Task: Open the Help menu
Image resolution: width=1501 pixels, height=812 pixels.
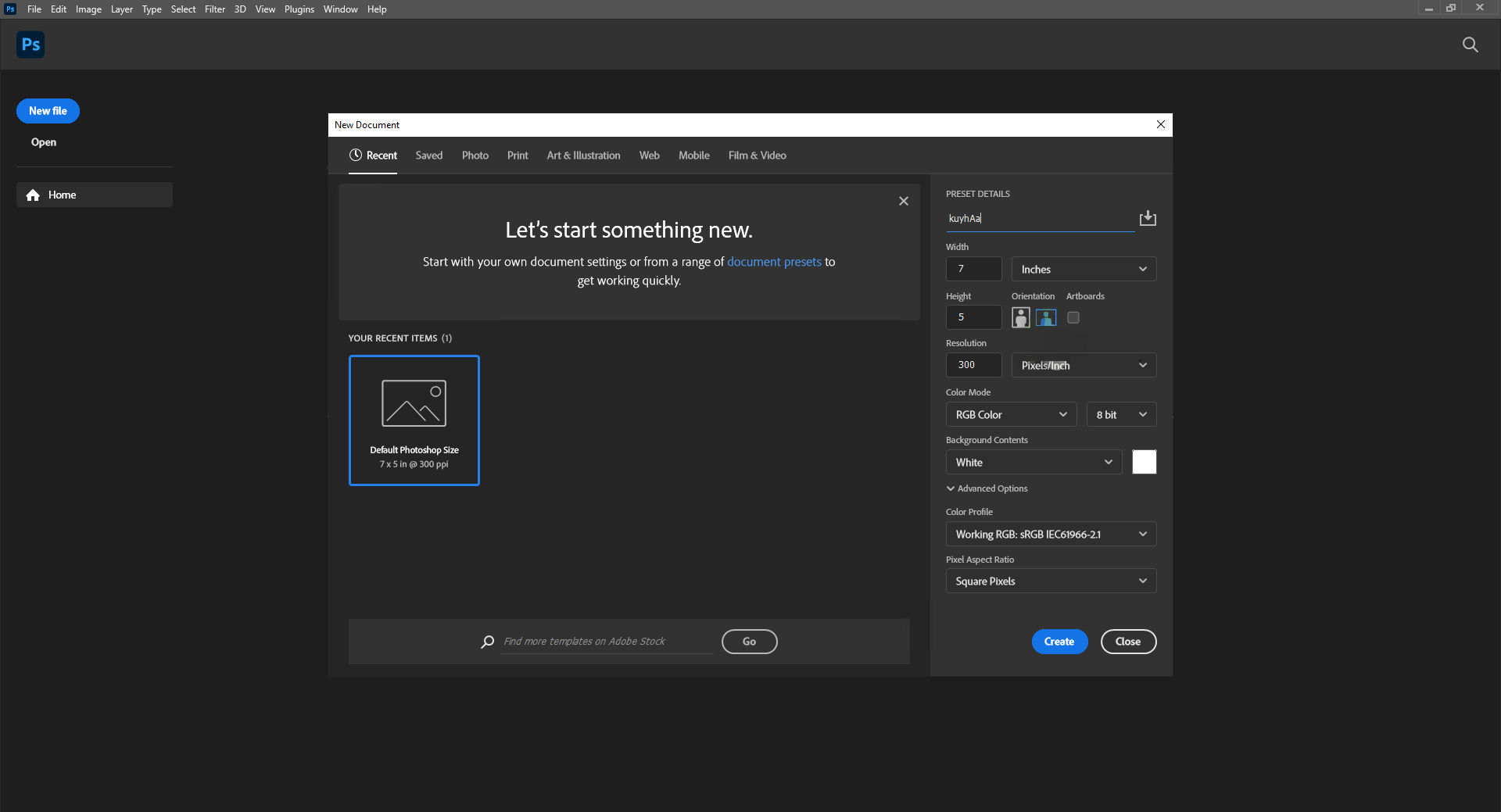Action: (x=377, y=9)
